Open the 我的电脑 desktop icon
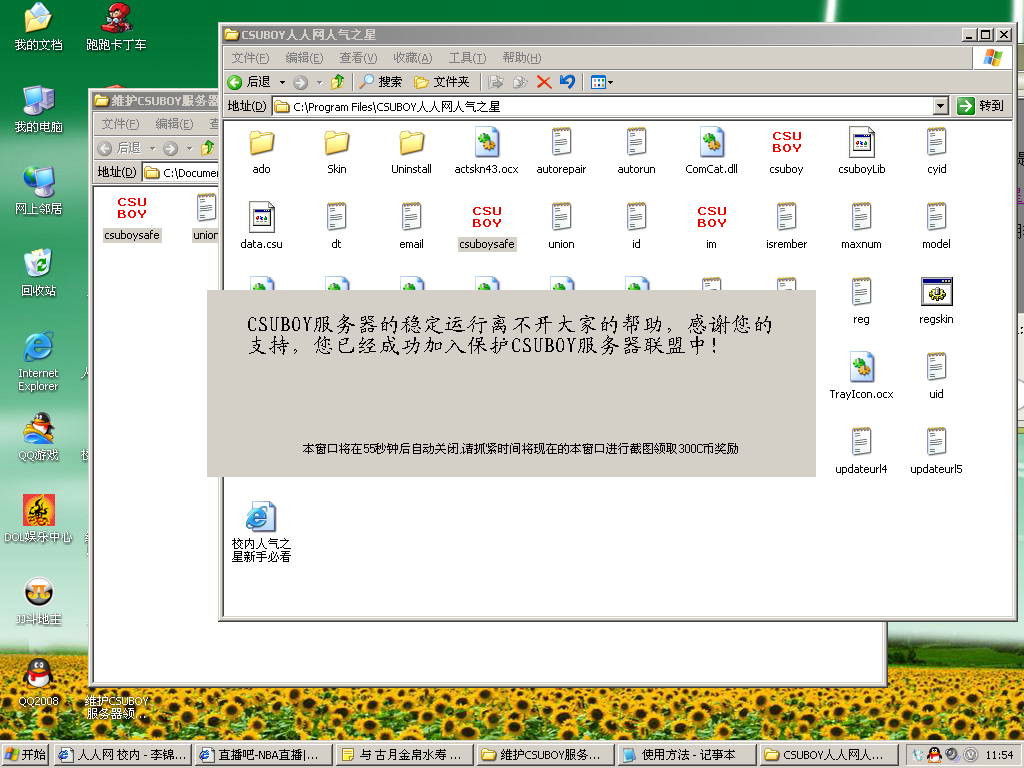1024x768 pixels. (39, 109)
